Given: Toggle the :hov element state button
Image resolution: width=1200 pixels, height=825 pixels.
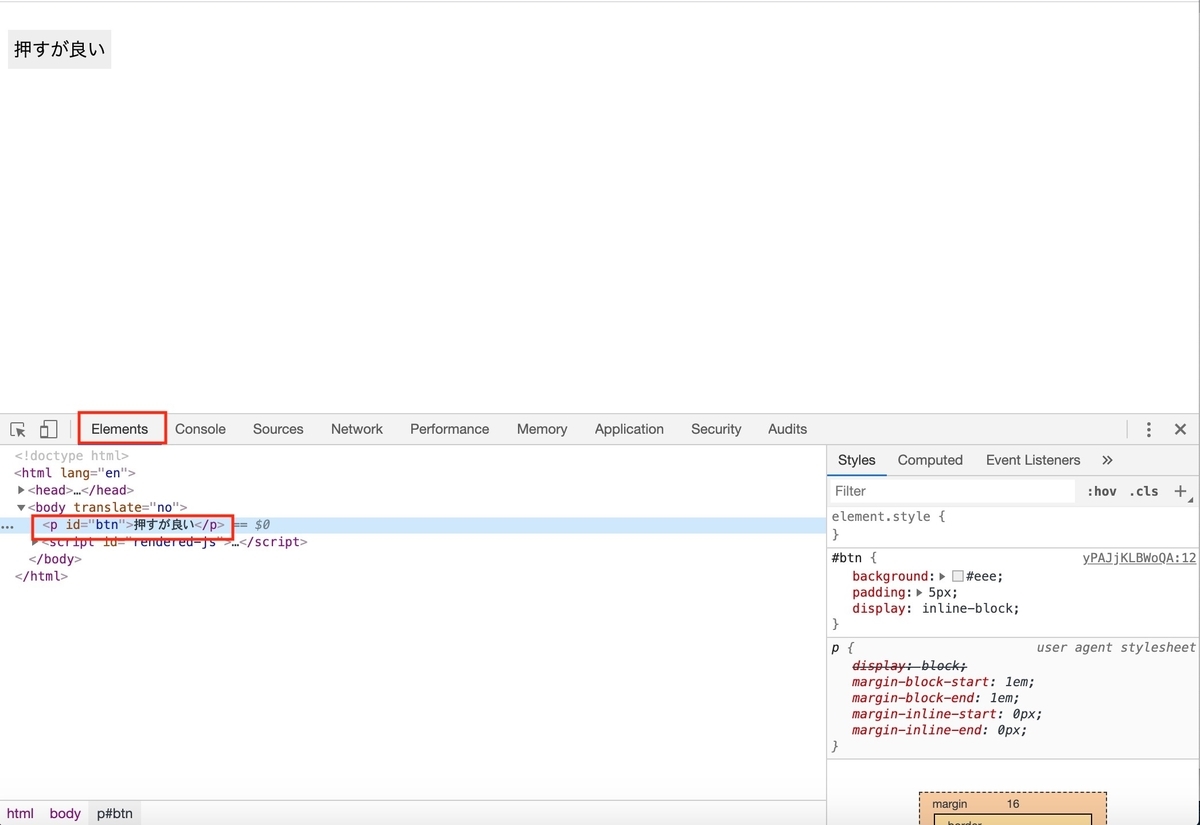Looking at the screenshot, I should (1102, 491).
